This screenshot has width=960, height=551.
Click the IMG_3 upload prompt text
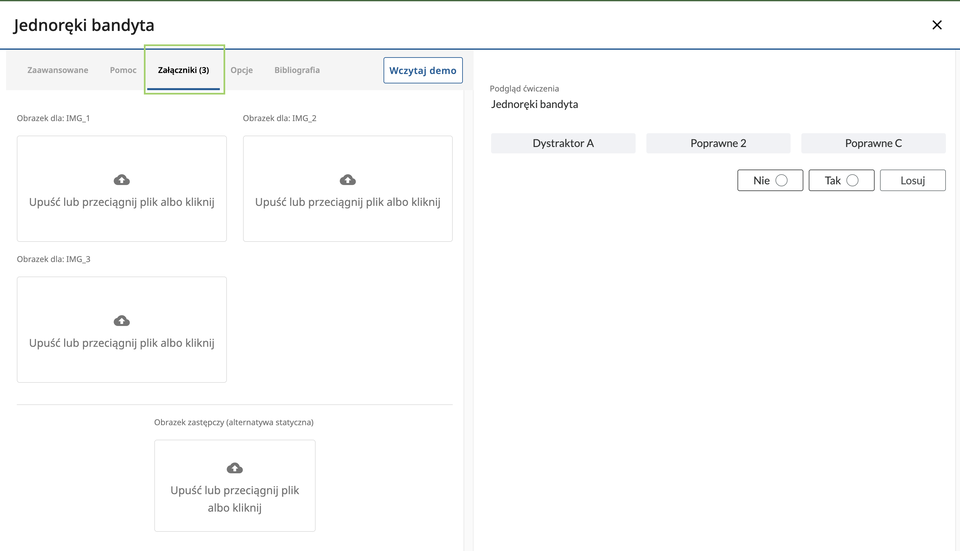(122, 343)
